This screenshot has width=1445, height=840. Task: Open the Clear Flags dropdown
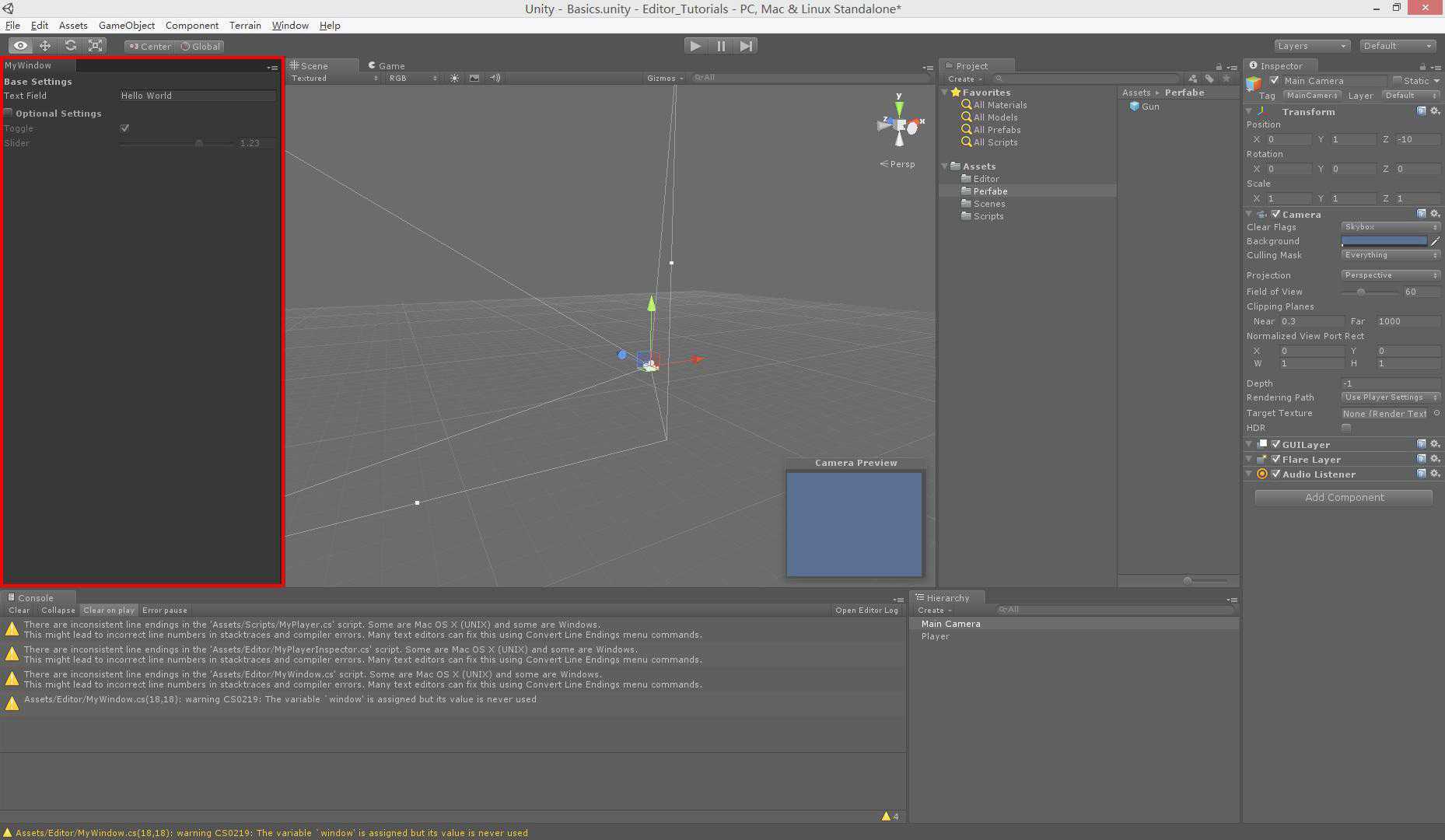pos(1391,227)
